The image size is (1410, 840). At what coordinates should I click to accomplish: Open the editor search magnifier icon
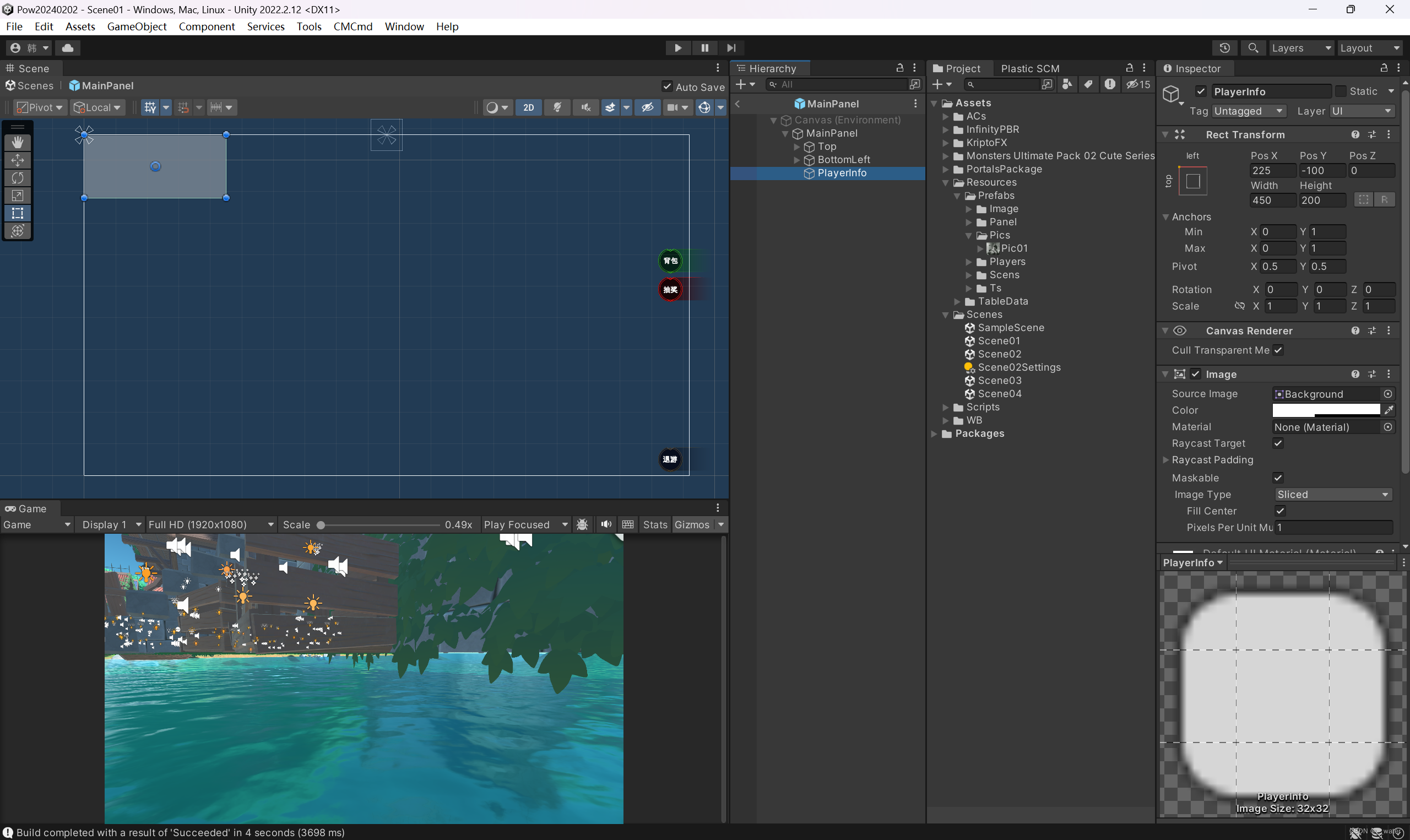[x=1252, y=47]
